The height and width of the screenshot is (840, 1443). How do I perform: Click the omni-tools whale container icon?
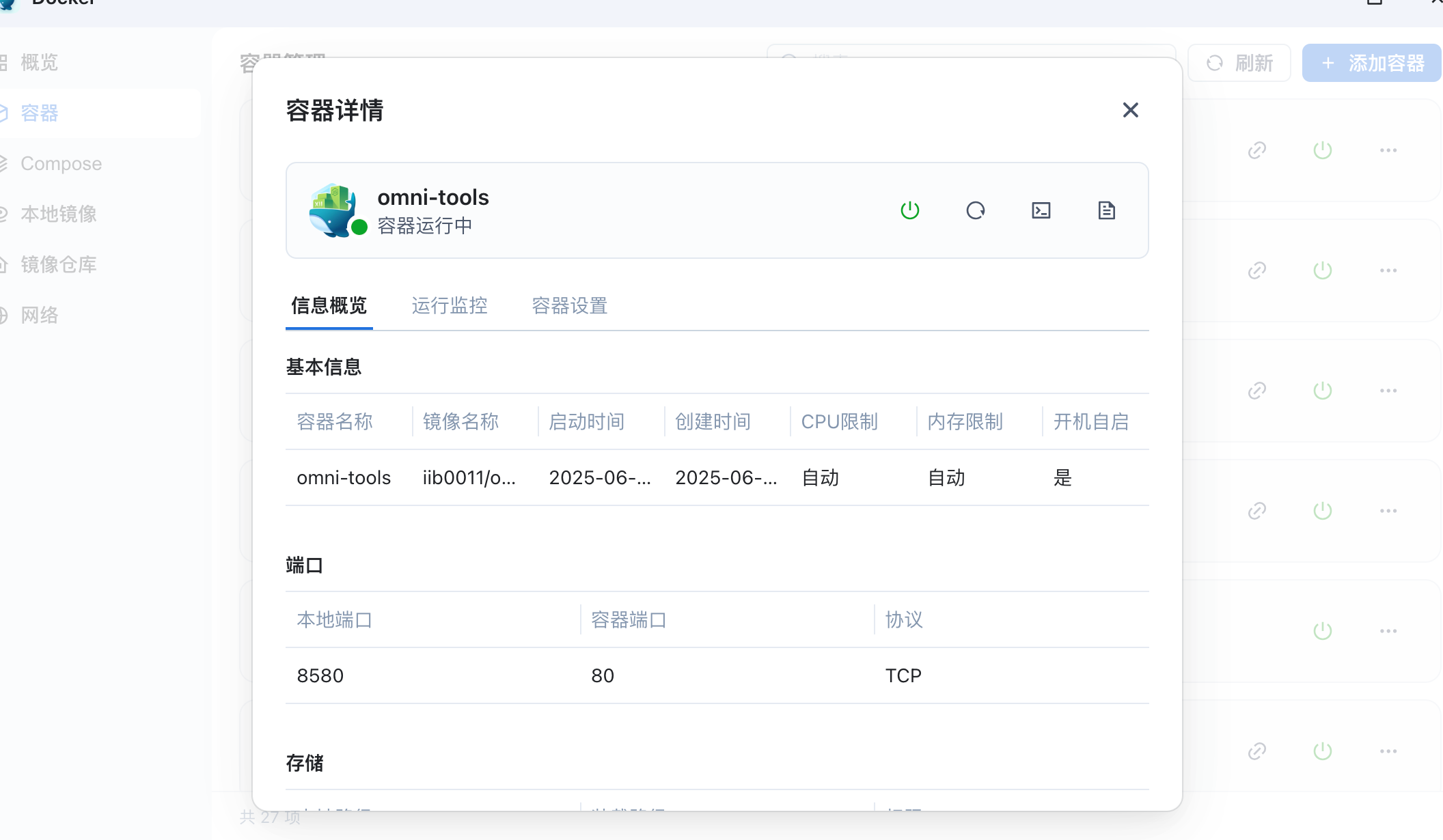(x=333, y=210)
